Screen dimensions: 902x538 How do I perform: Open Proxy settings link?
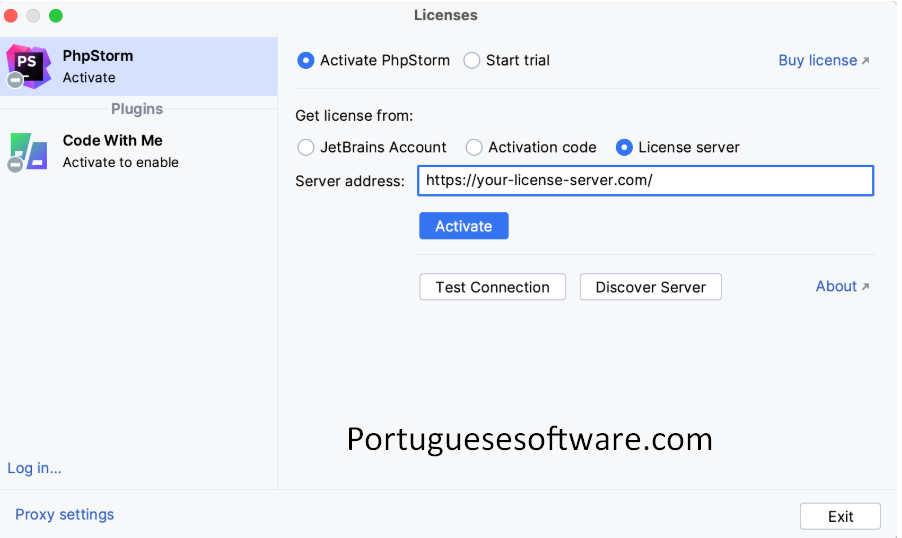click(64, 514)
